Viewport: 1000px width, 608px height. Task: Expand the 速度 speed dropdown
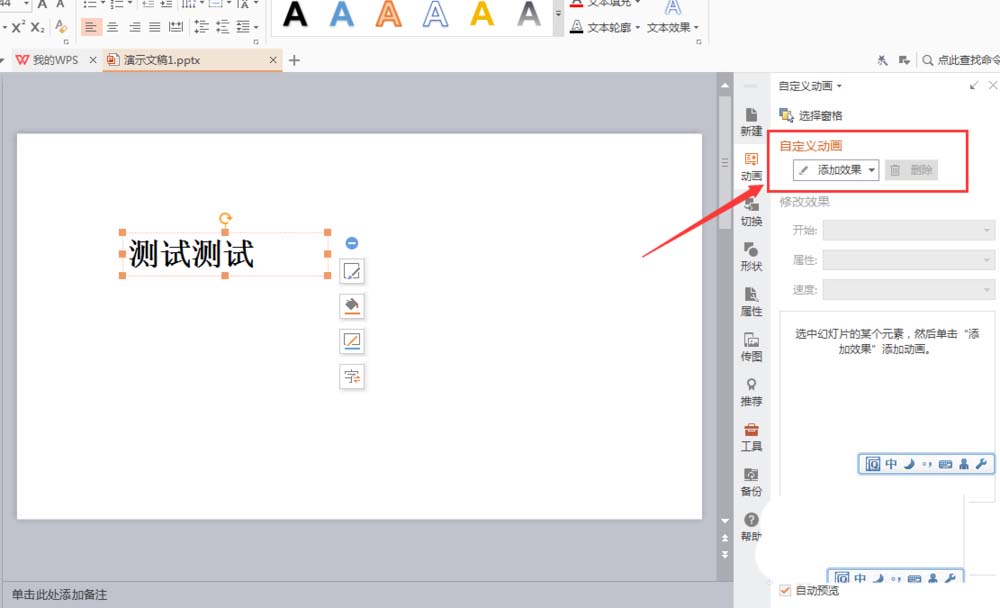coord(908,289)
